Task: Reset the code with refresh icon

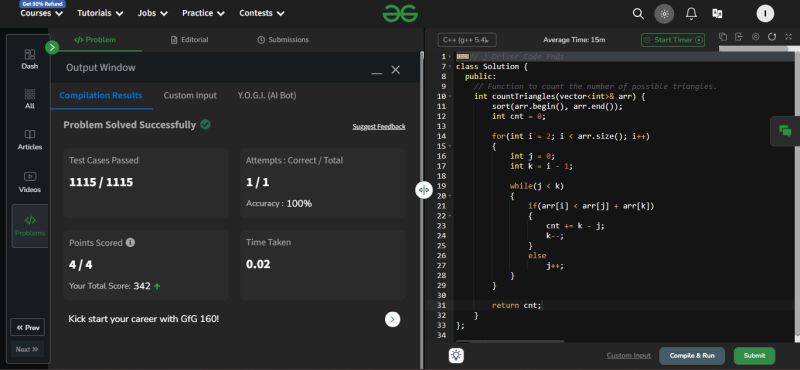Action: pos(772,37)
